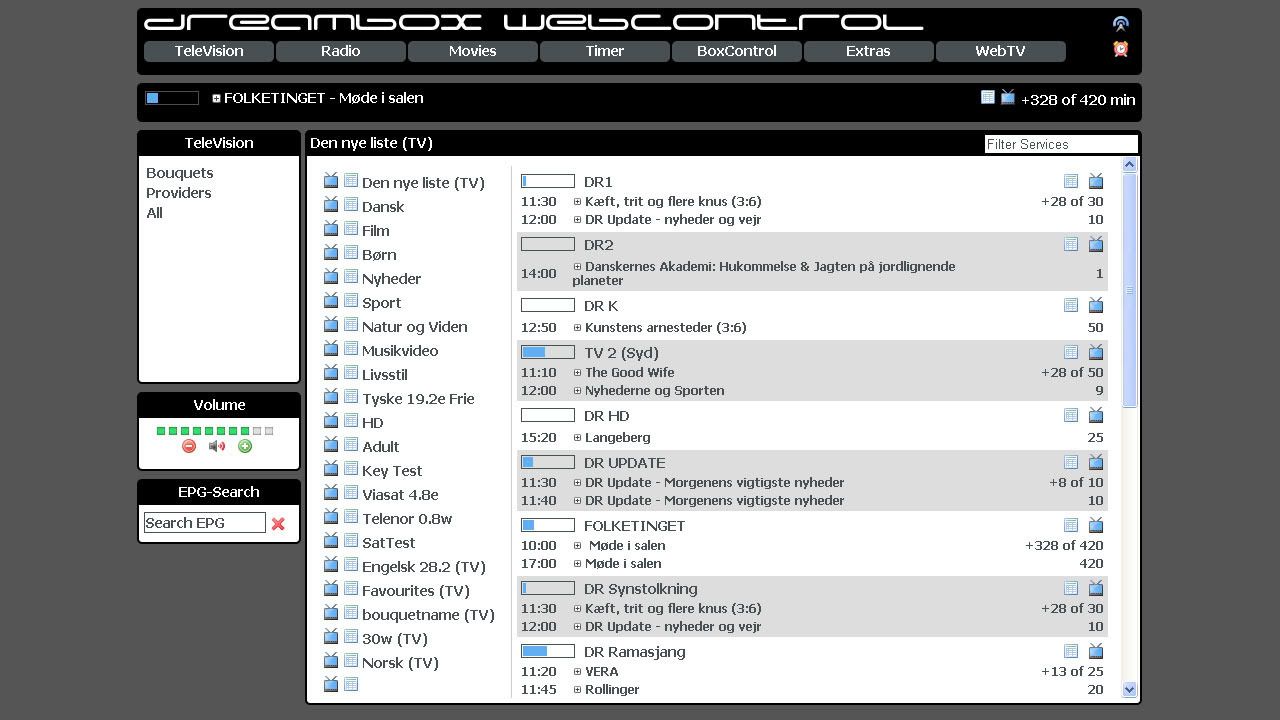Open the Extras menu tab
Image resolution: width=1280 pixels, height=720 pixels.
point(868,51)
